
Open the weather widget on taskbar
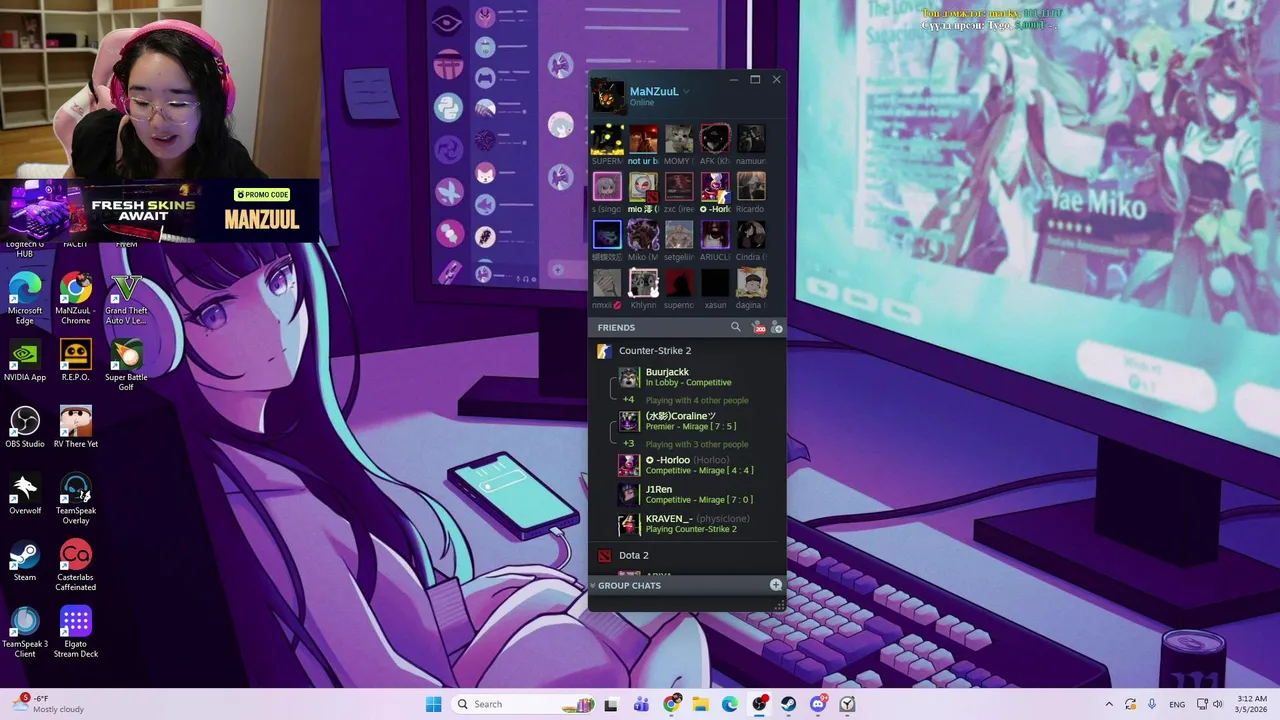coord(50,704)
